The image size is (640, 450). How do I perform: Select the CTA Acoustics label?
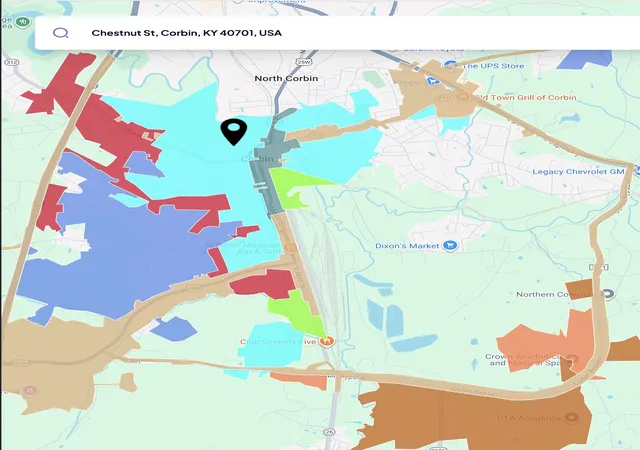[x=529, y=418]
